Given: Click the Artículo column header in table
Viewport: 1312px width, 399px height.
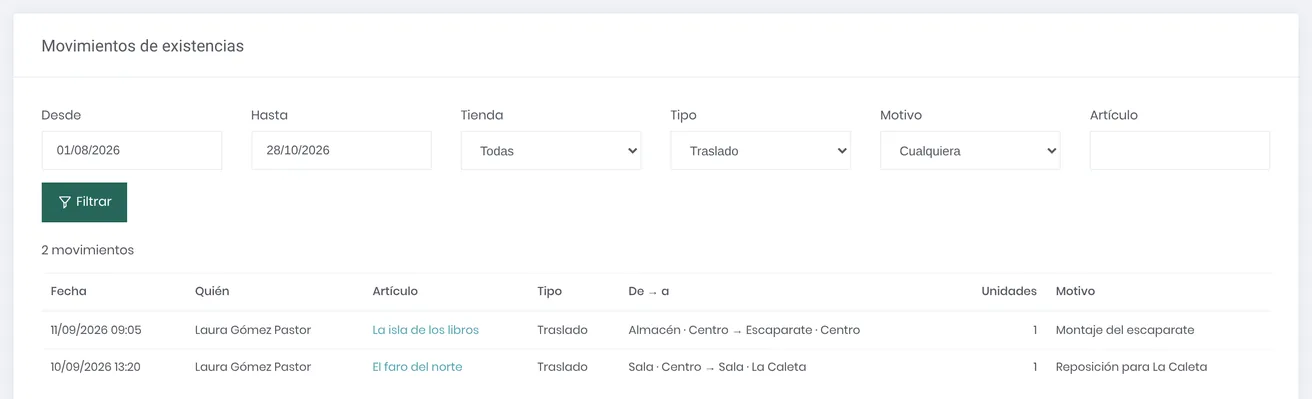Looking at the screenshot, I should point(395,291).
